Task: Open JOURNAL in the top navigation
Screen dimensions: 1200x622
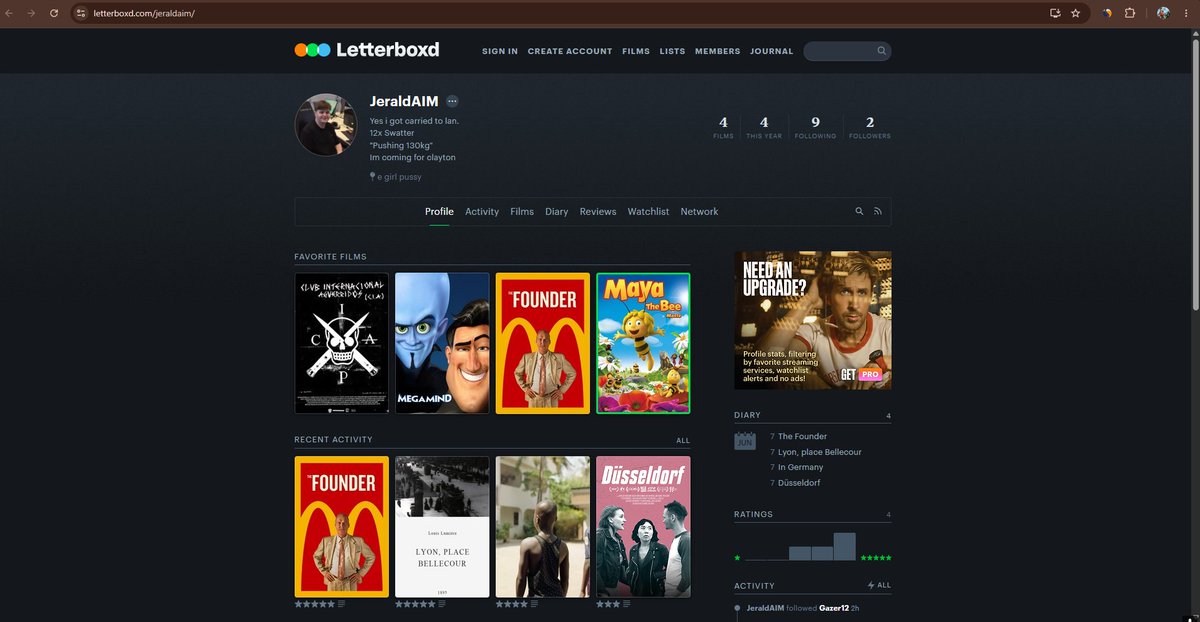Action: pyautogui.click(x=771, y=51)
